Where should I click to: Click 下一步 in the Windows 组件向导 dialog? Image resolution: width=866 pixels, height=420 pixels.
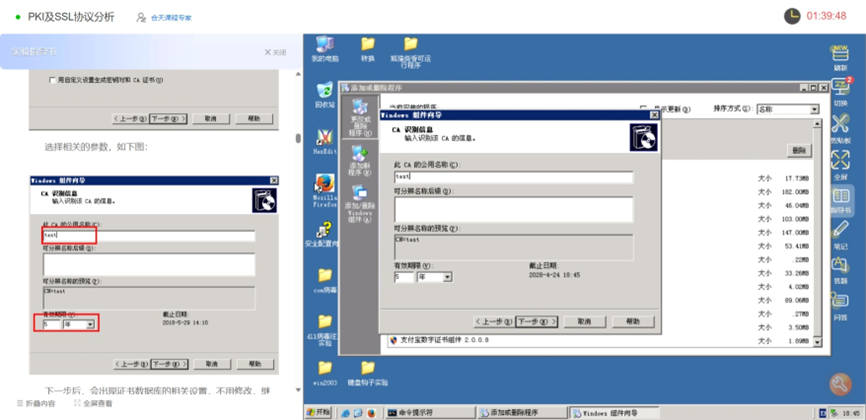tap(537, 322)
